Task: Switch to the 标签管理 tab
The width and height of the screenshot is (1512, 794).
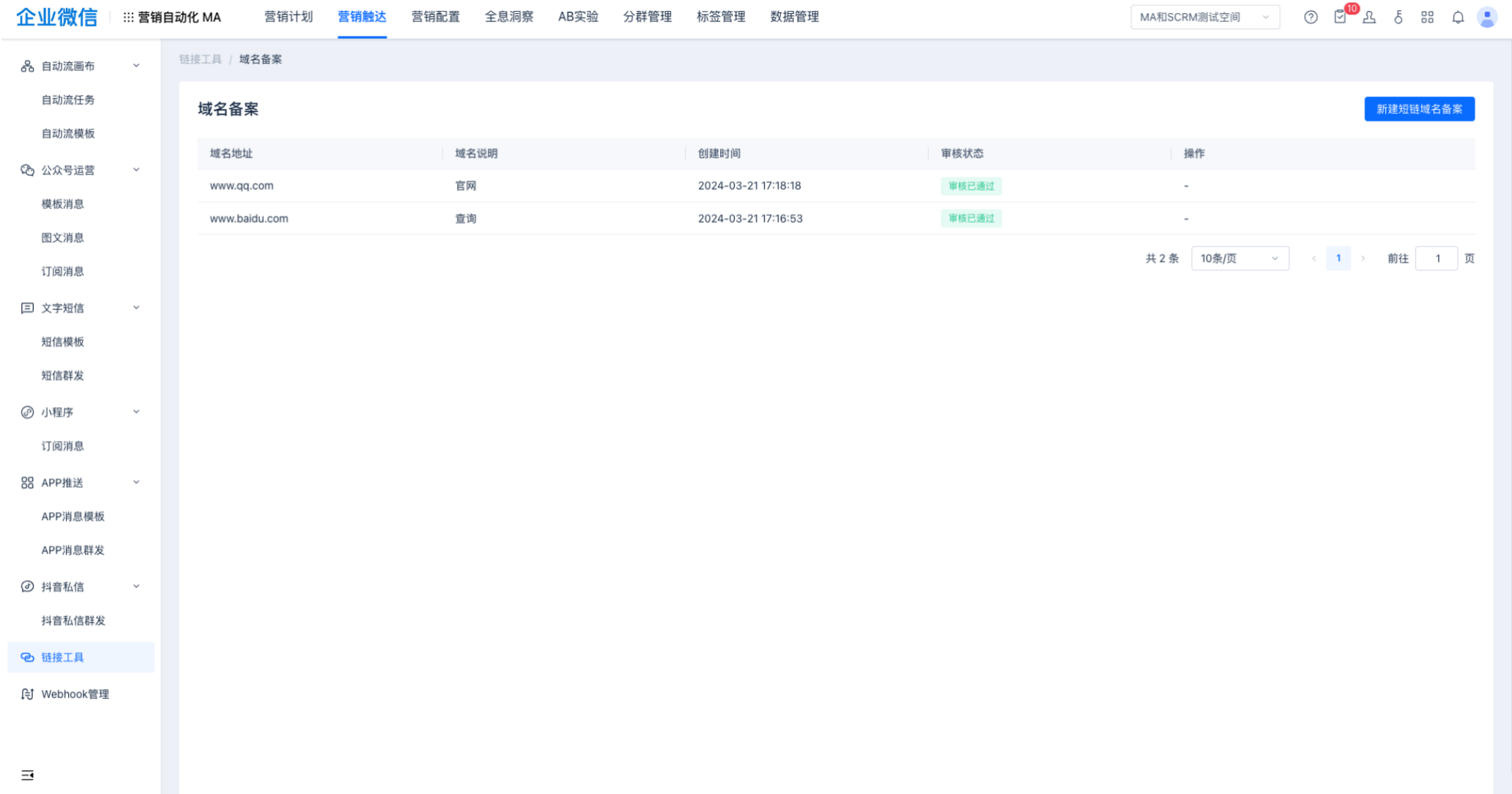Action: (721, 17)
